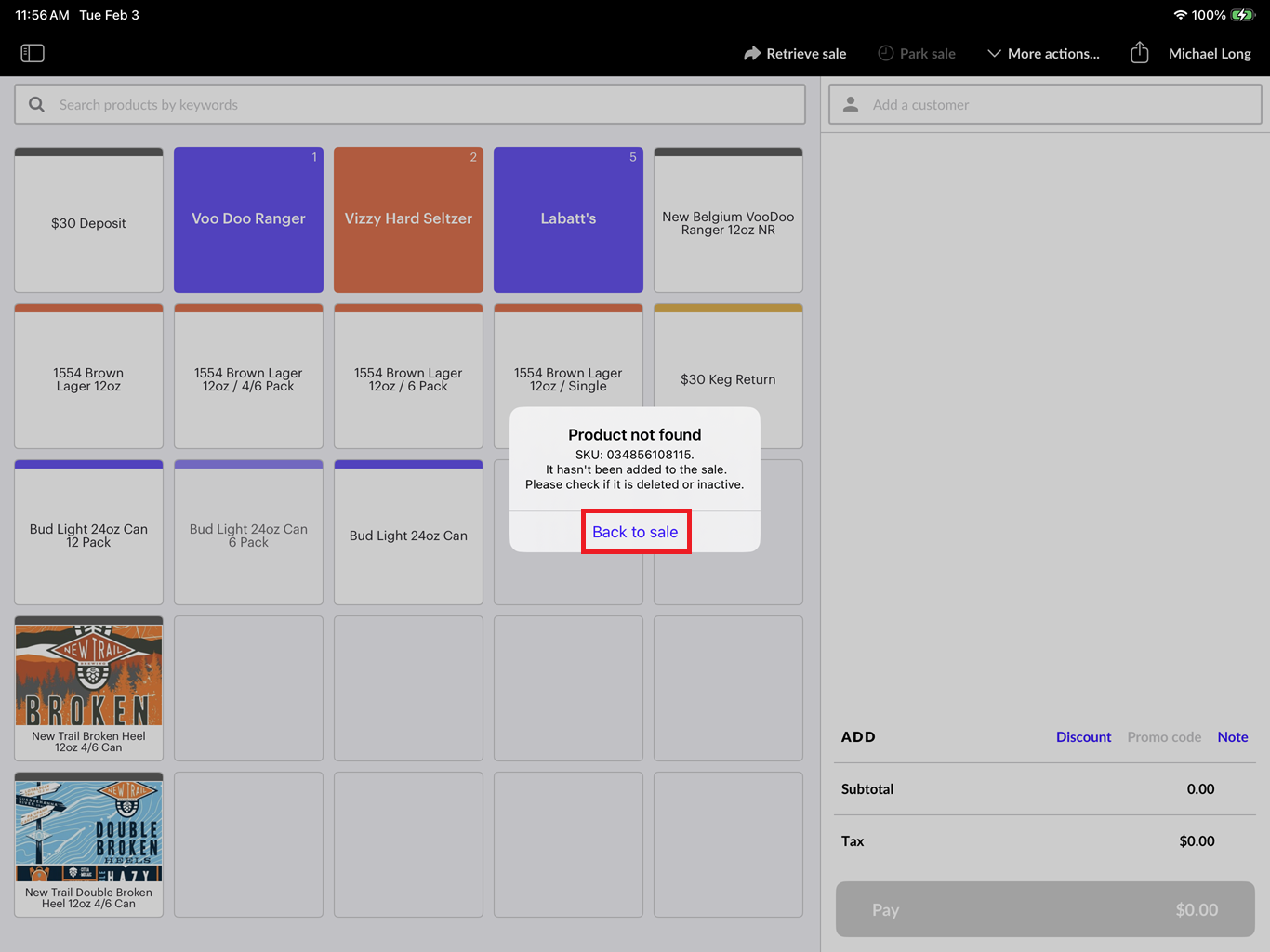Apply a Discount to the sale
The image size is (1270, 952).
(1083, 737)
